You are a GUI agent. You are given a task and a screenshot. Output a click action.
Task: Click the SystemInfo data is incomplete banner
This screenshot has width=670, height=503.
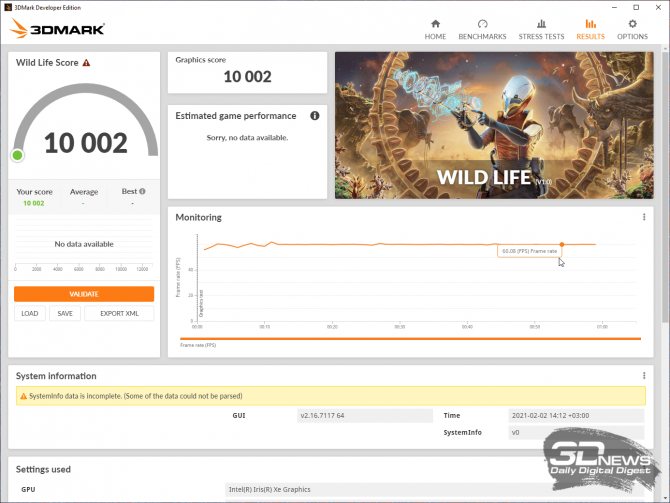tap(331, 396)
